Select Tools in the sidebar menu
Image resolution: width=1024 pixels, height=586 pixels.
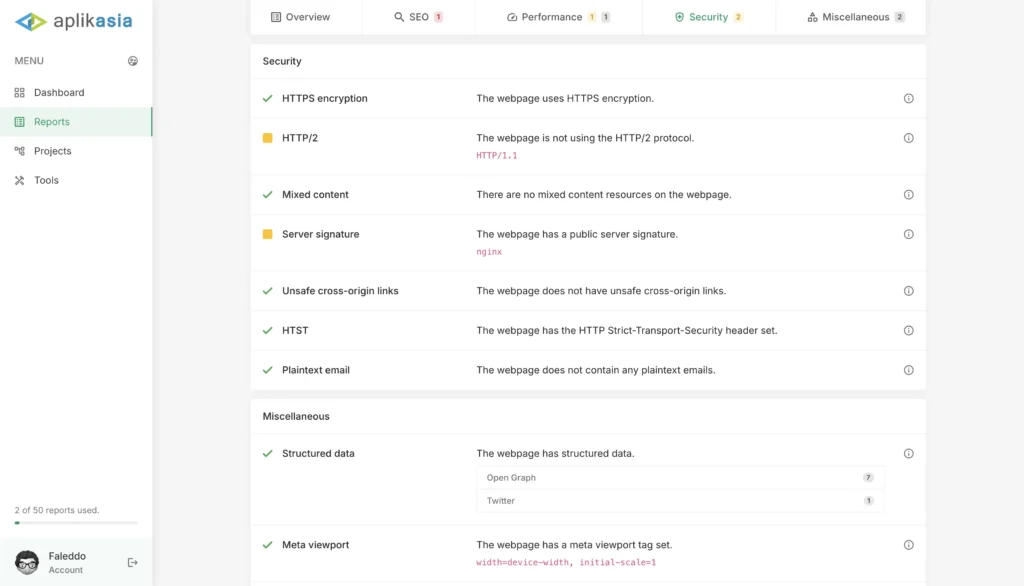[x=46, y=181]
